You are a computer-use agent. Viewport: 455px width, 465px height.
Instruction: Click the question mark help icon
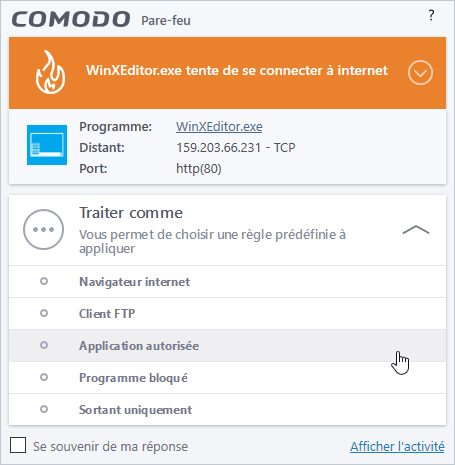[x=431, y=15]
